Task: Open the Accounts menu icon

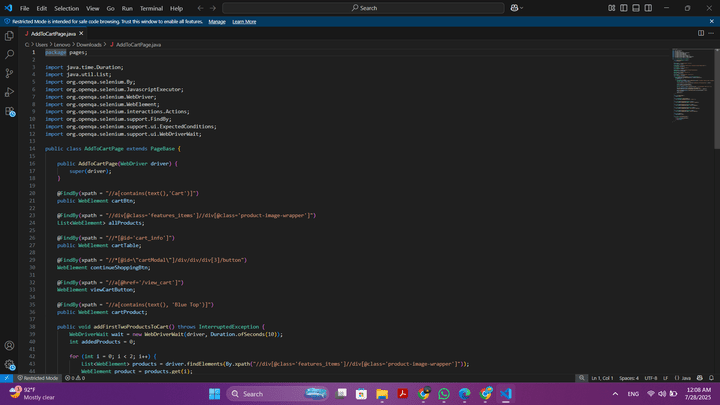Action: (10, 345)
